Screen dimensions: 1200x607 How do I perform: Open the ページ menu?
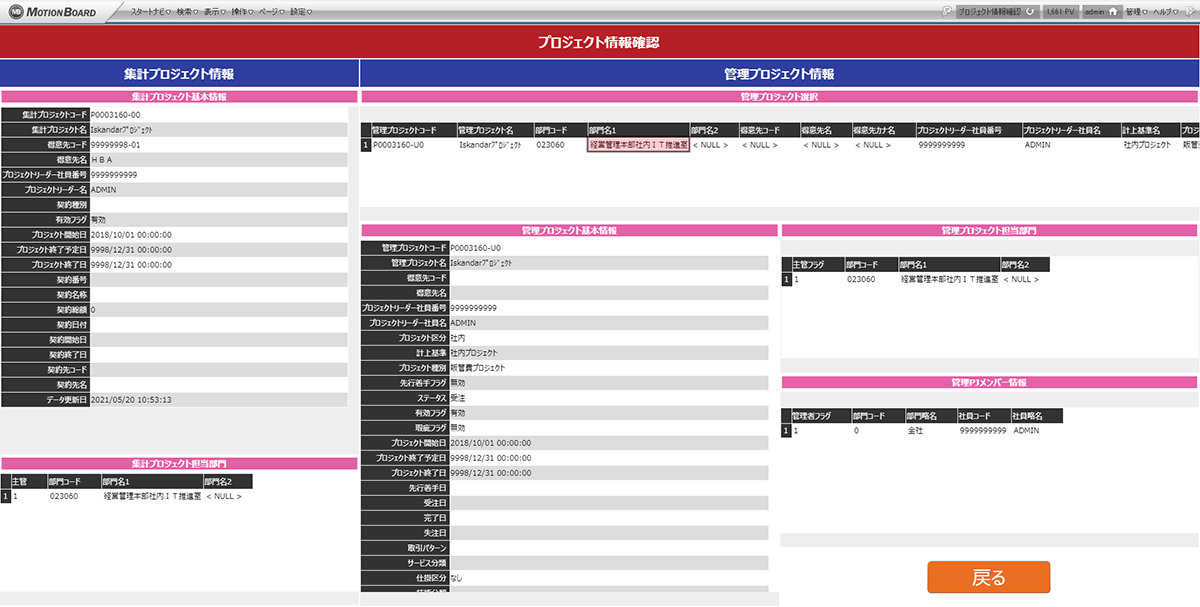point(272,12)
